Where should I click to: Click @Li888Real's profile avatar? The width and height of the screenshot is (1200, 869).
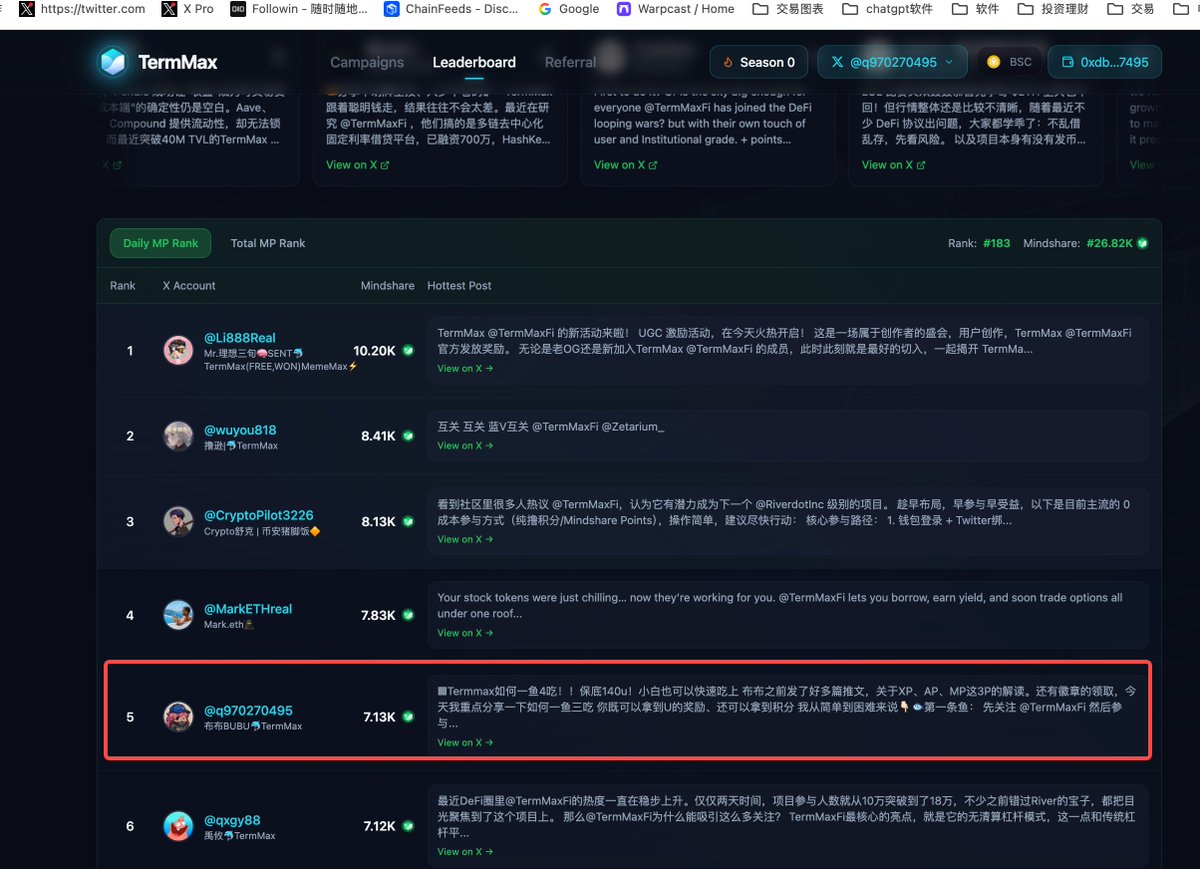coord(178,350)
